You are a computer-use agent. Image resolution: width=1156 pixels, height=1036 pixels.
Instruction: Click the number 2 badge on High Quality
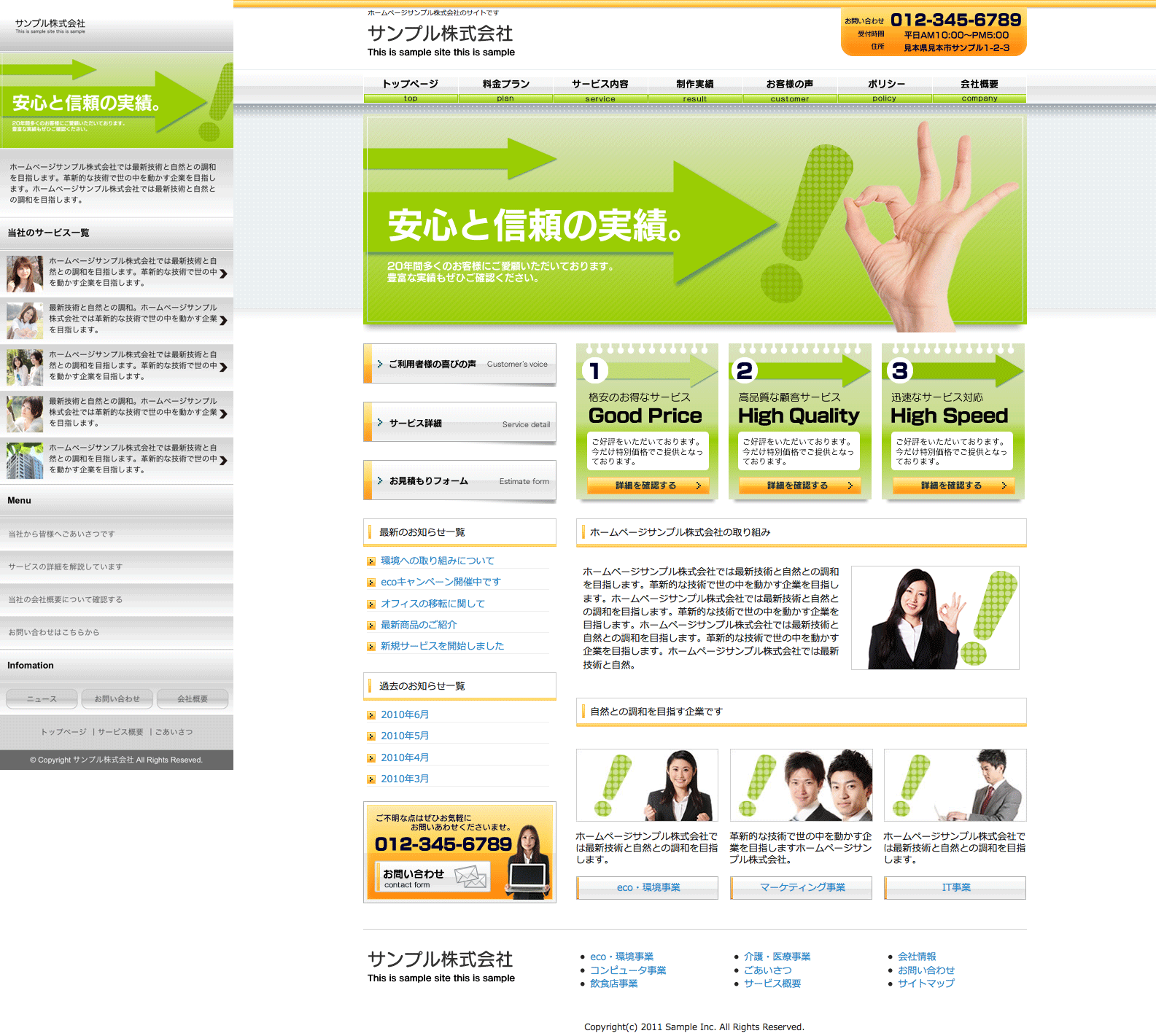pyautogui.click(x=745, y=371)
